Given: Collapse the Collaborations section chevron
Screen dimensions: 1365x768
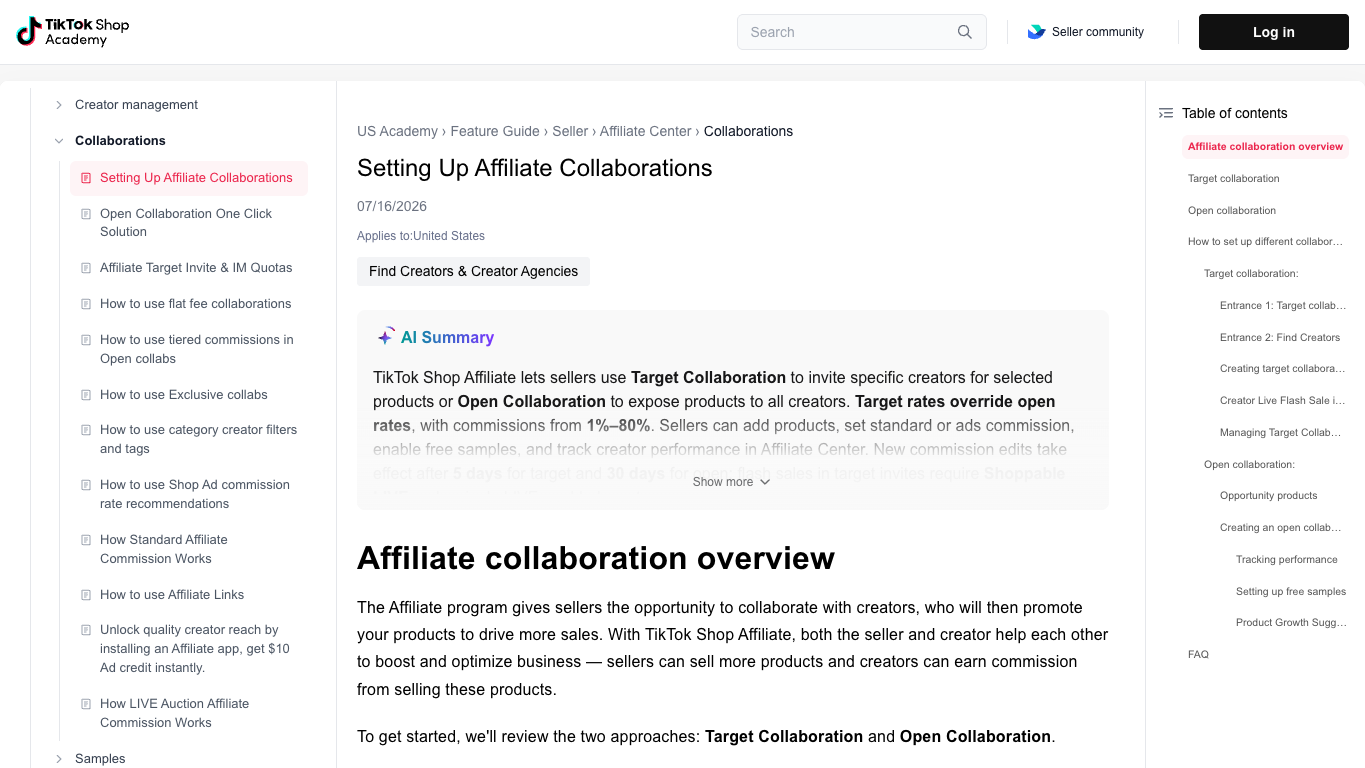Looking at the screenshot, I should [x=59, y=141].
